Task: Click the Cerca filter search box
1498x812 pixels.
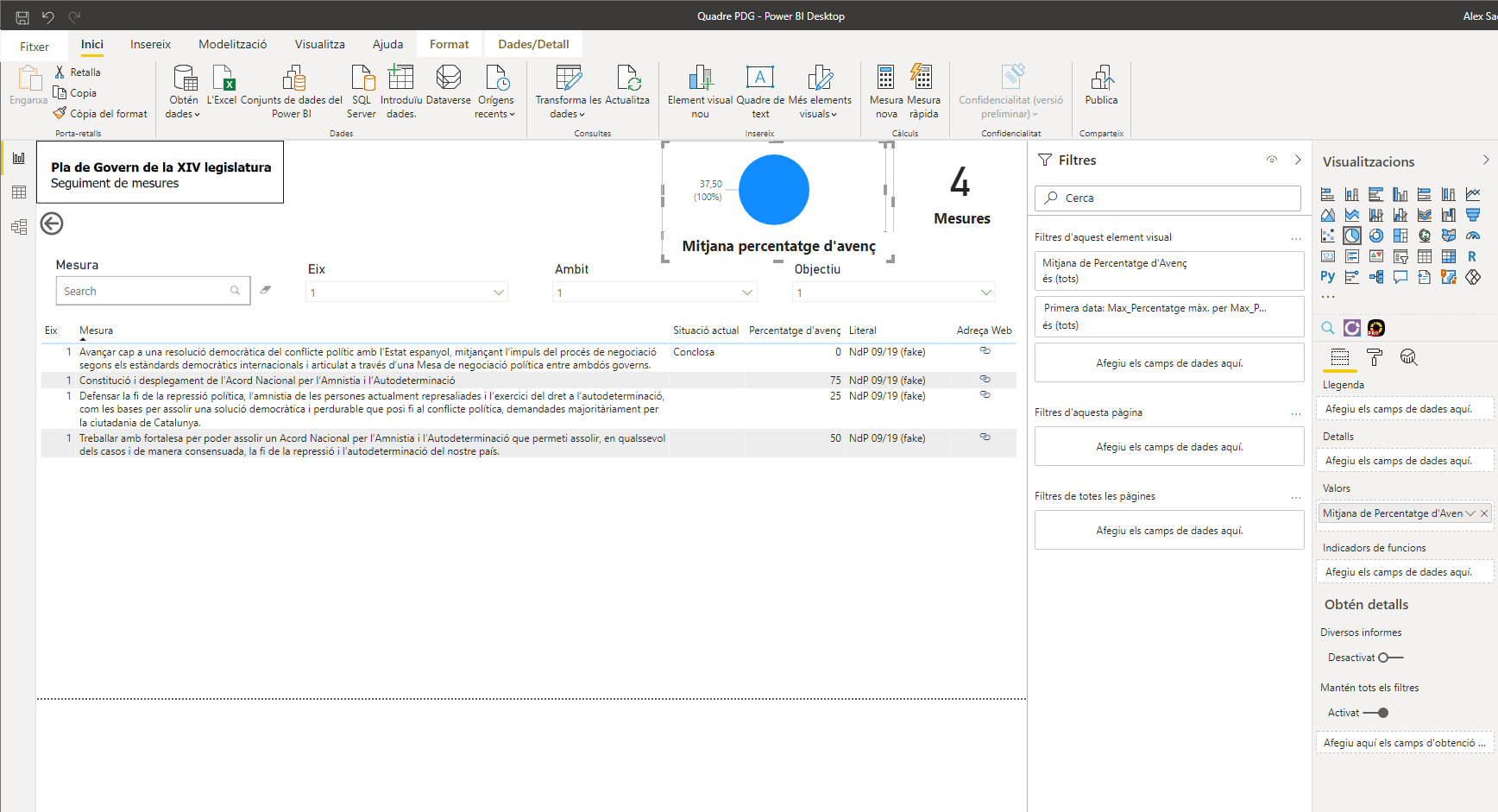Action: (x=1168, y=198)
